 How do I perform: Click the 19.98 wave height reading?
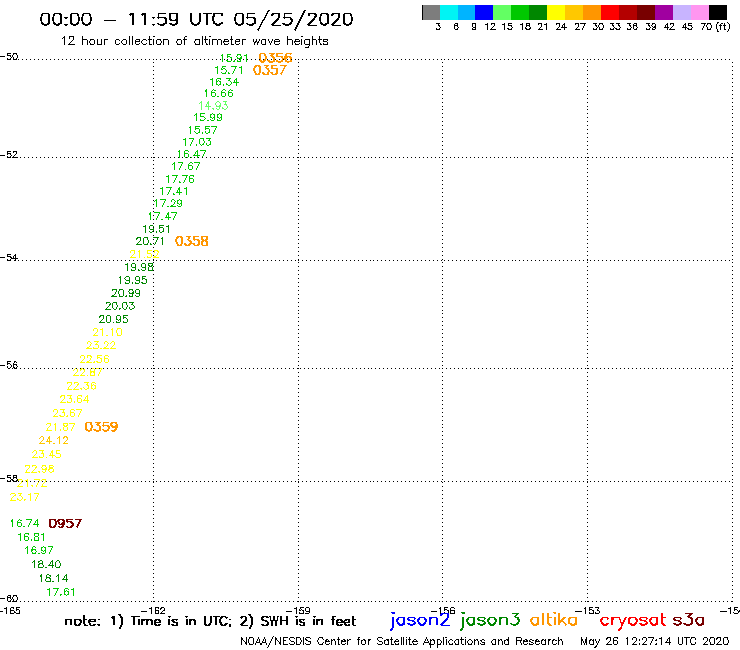coord(139,267)
